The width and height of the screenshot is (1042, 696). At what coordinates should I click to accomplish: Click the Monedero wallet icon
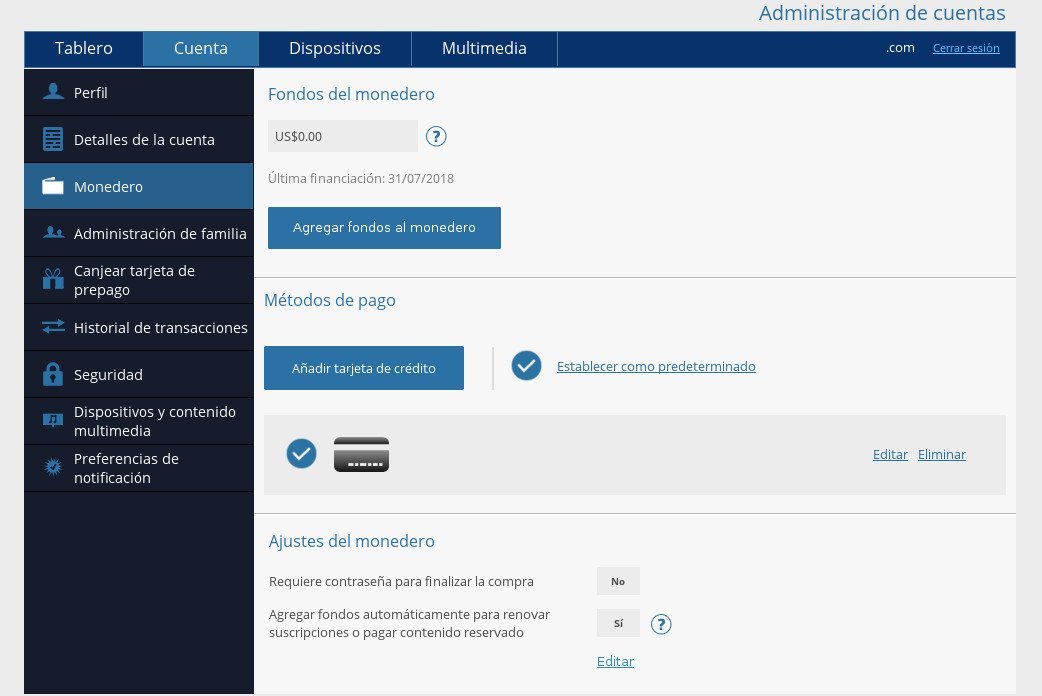[53, 186]
